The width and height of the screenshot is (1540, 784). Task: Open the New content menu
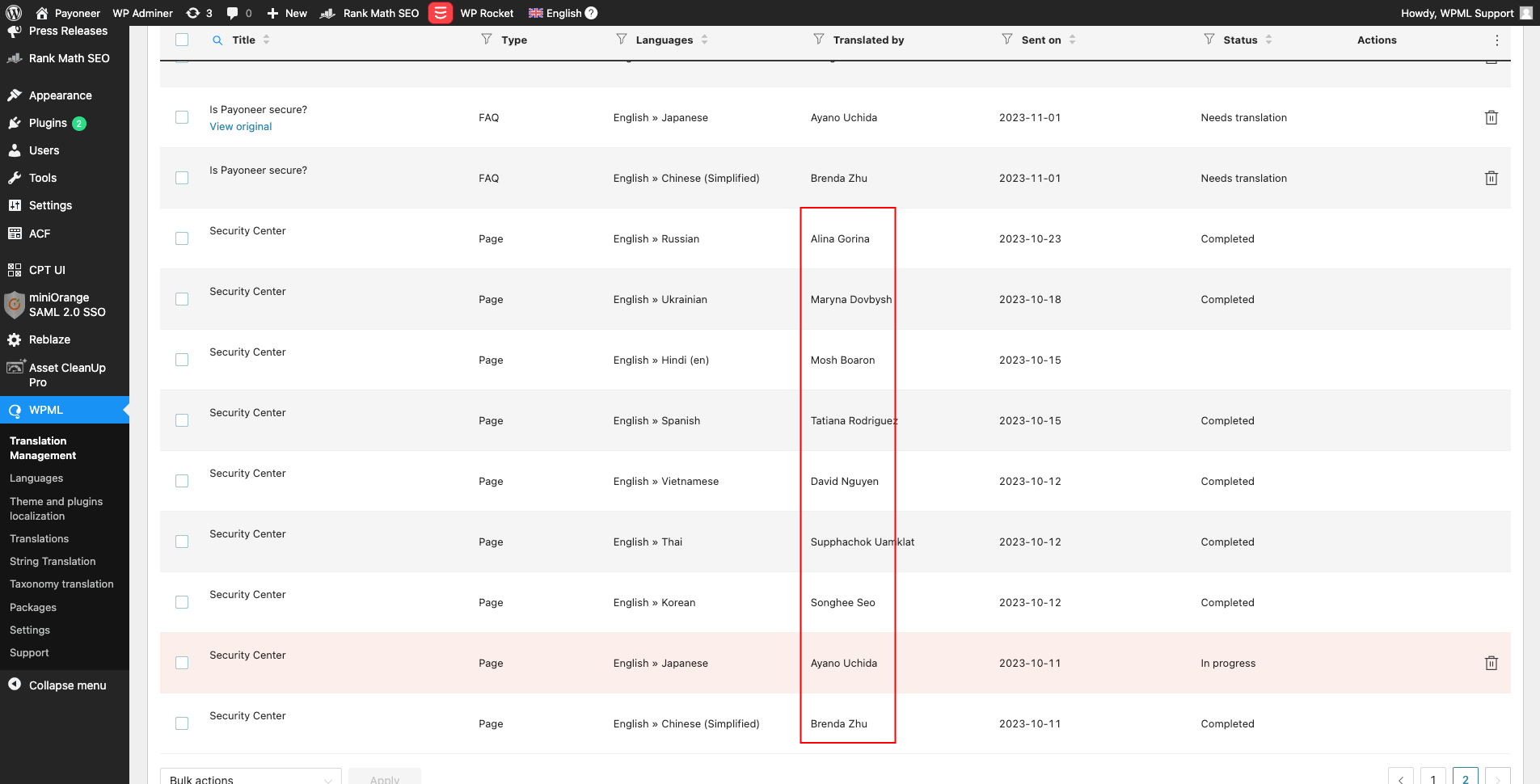[x=287, y=13]
